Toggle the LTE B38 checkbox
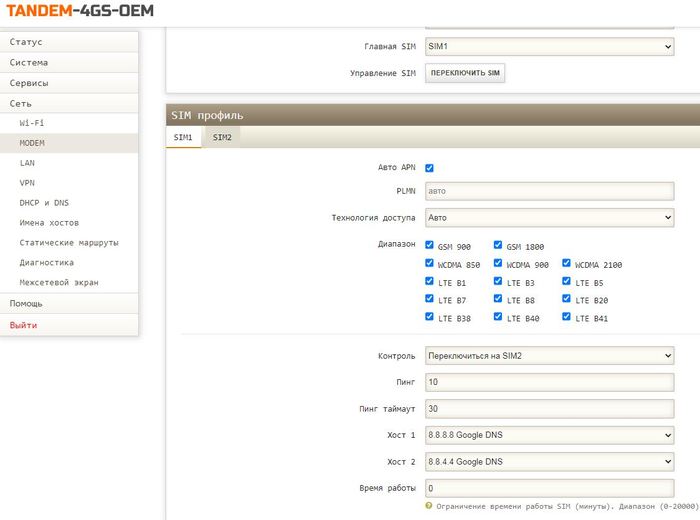 coord(429,318)
